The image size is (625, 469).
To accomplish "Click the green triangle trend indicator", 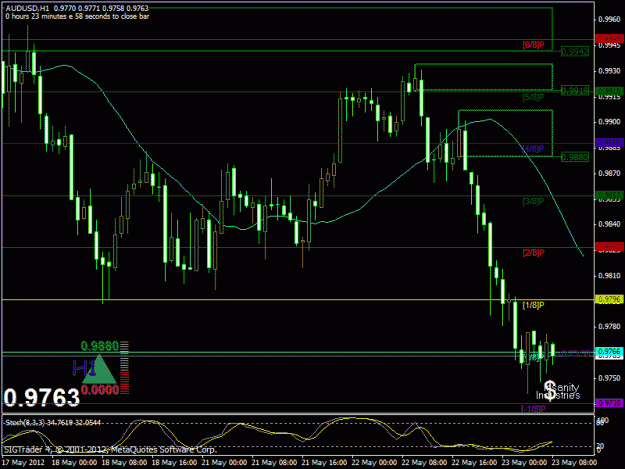I will (x=99, y=369).
